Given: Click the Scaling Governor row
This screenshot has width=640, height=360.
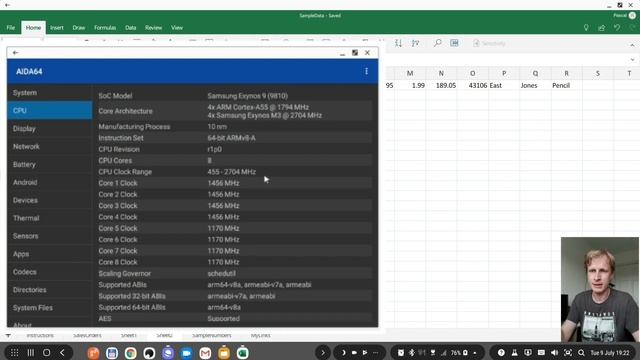Looking at the screenshot, I should pos(235,273).
